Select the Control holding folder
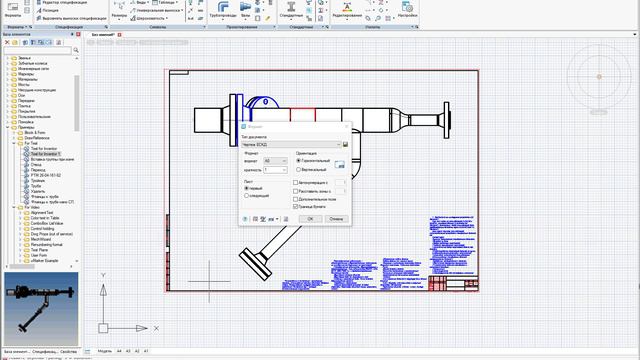640x360 pixels. click(x=42, y=229)
